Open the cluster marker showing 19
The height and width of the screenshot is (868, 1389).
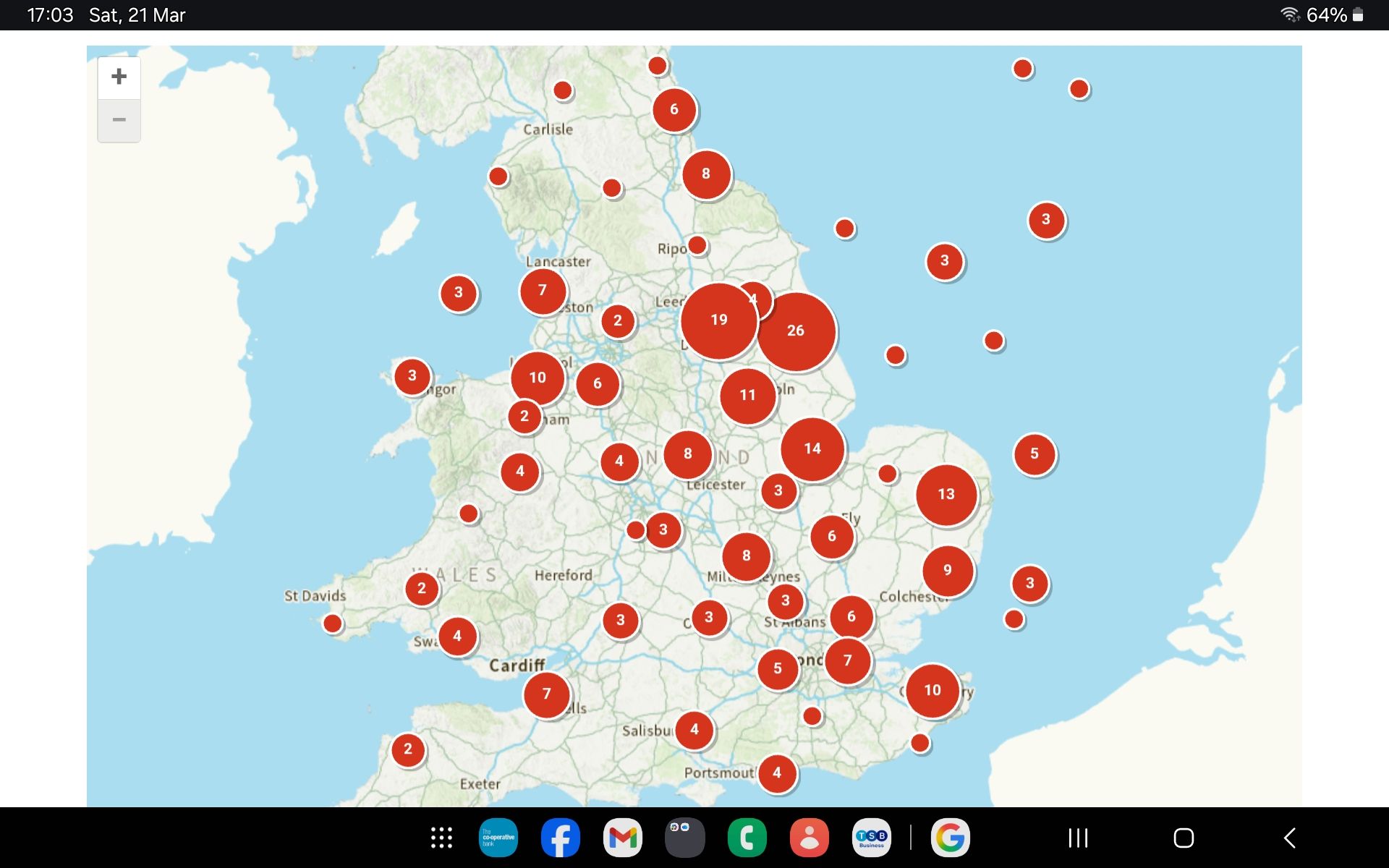click(718, 320)
